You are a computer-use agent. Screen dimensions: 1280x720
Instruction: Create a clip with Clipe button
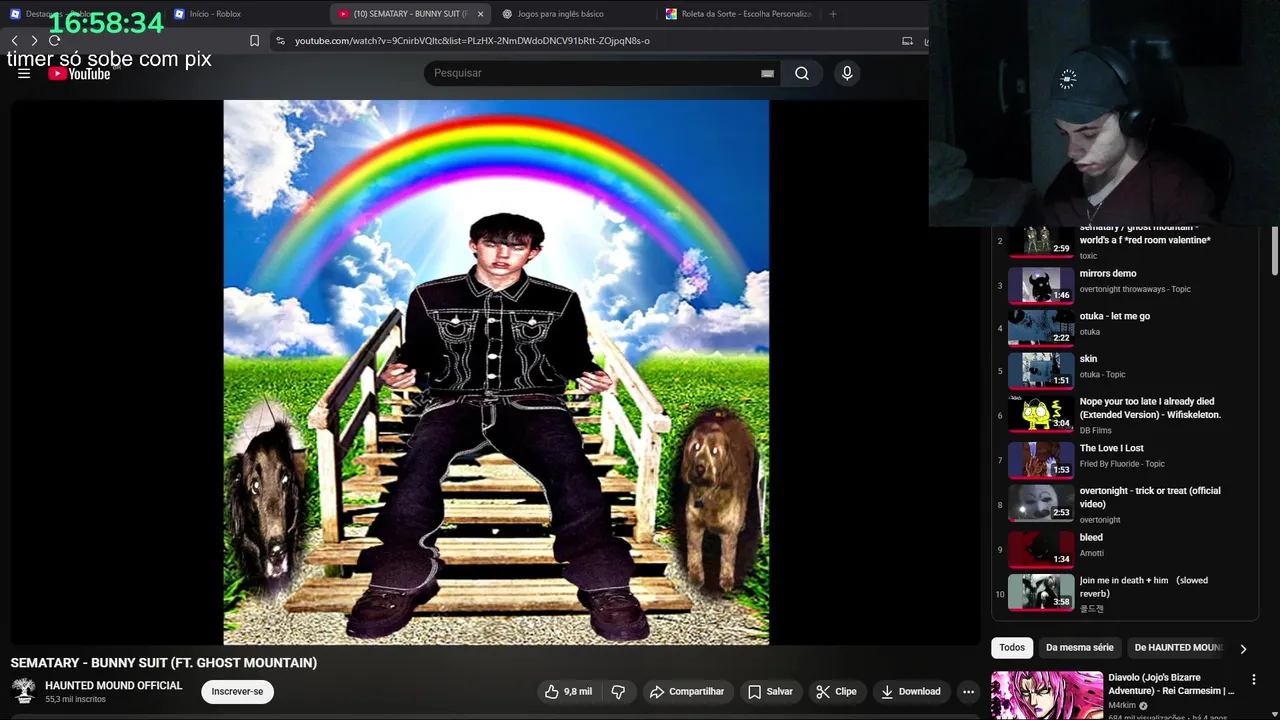[x=836, y=691]
